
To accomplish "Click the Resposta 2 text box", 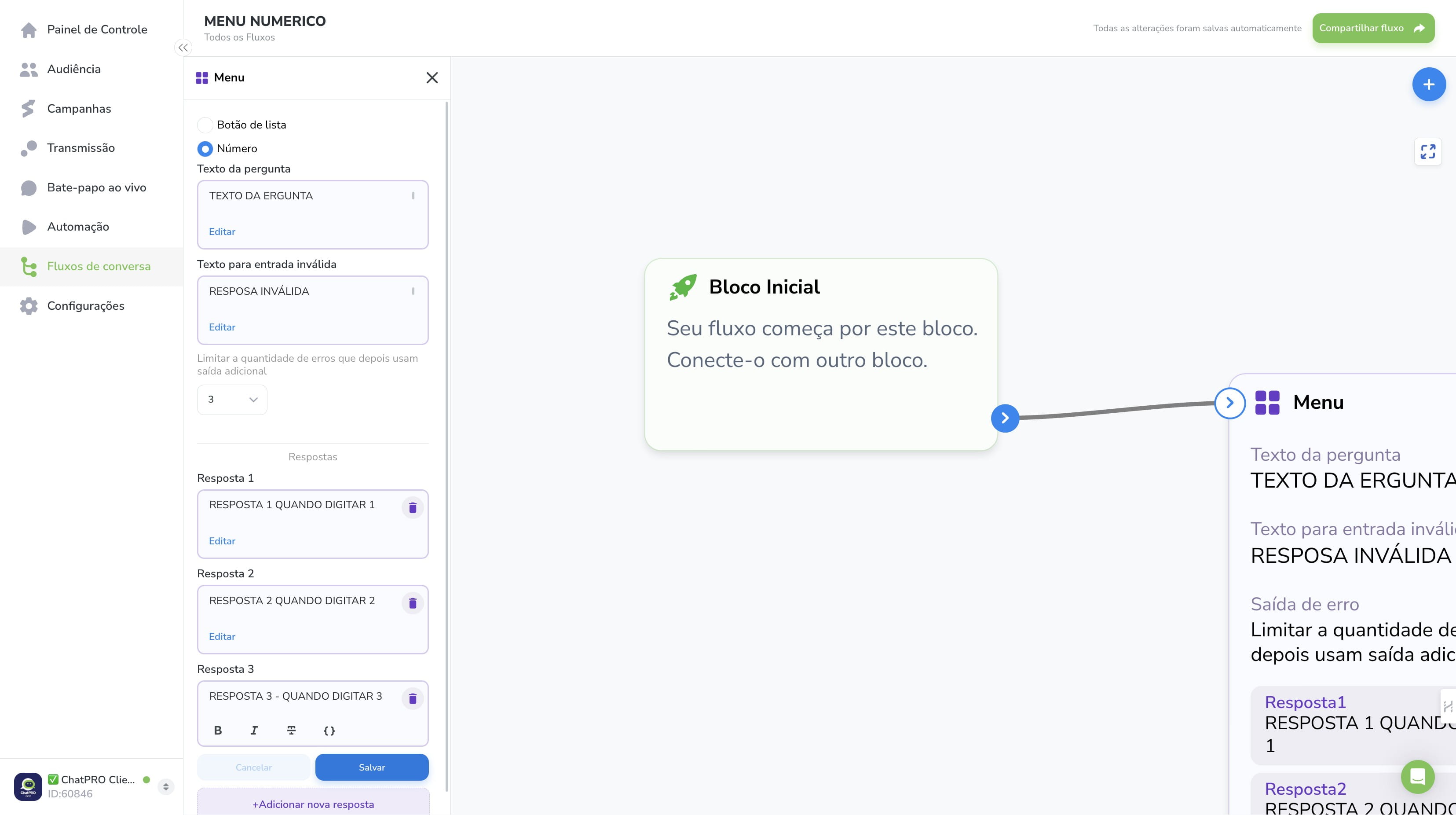I will pos(313,620).
